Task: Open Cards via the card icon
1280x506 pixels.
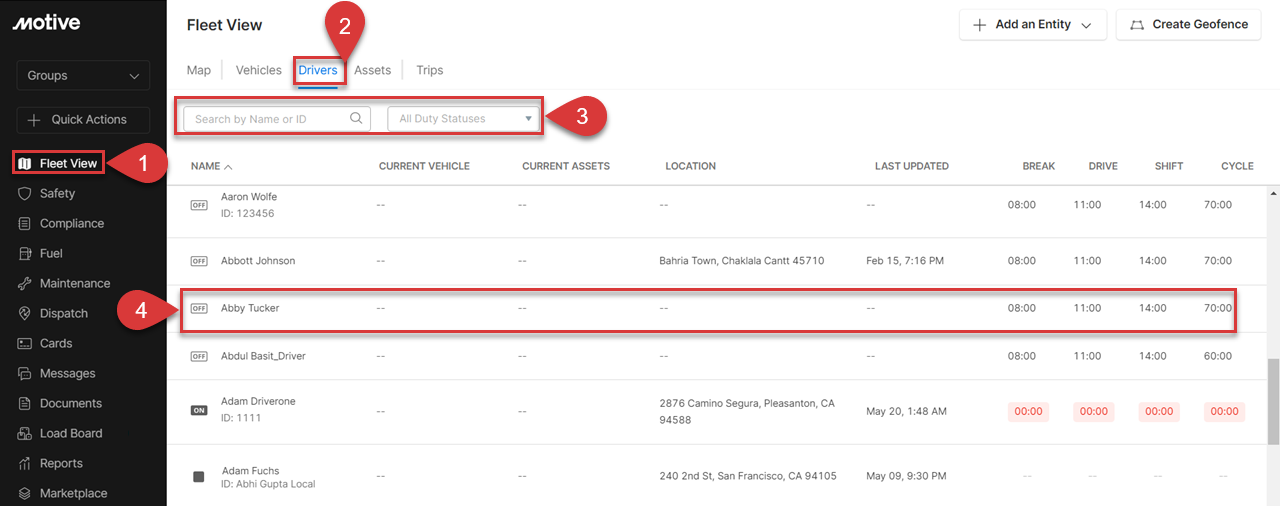Action: (25, 343)
